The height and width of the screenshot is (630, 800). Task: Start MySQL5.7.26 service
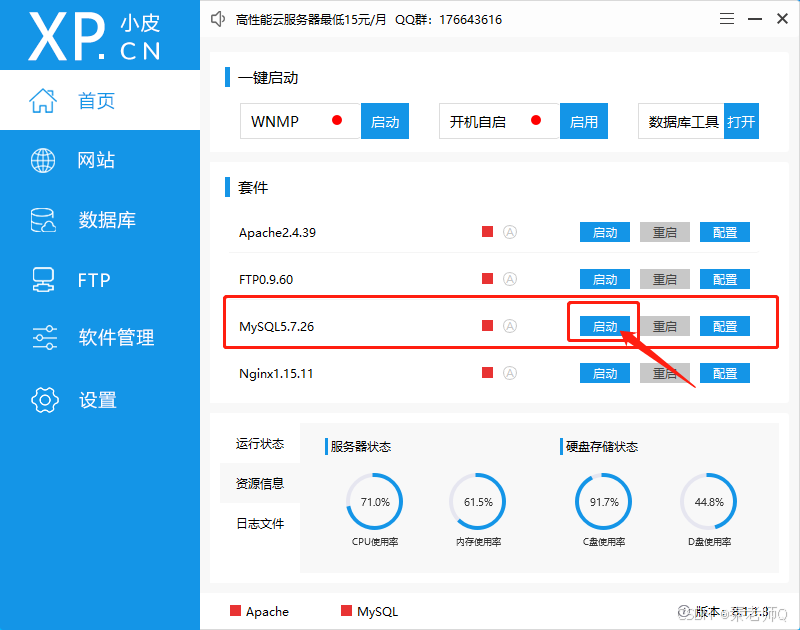click(605, 326)
